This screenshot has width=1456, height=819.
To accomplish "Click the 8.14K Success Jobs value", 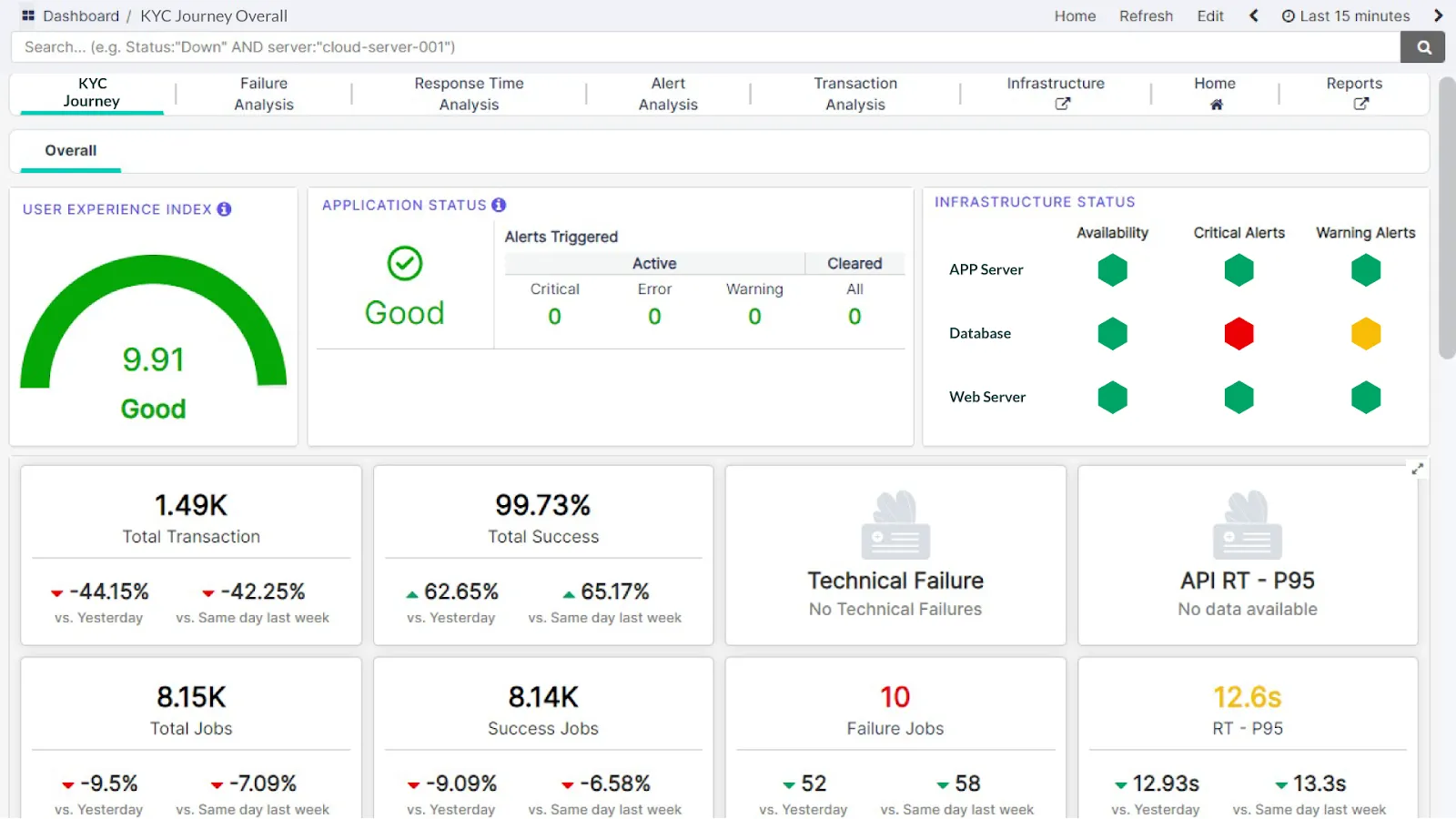I will (x=543, y=697).
